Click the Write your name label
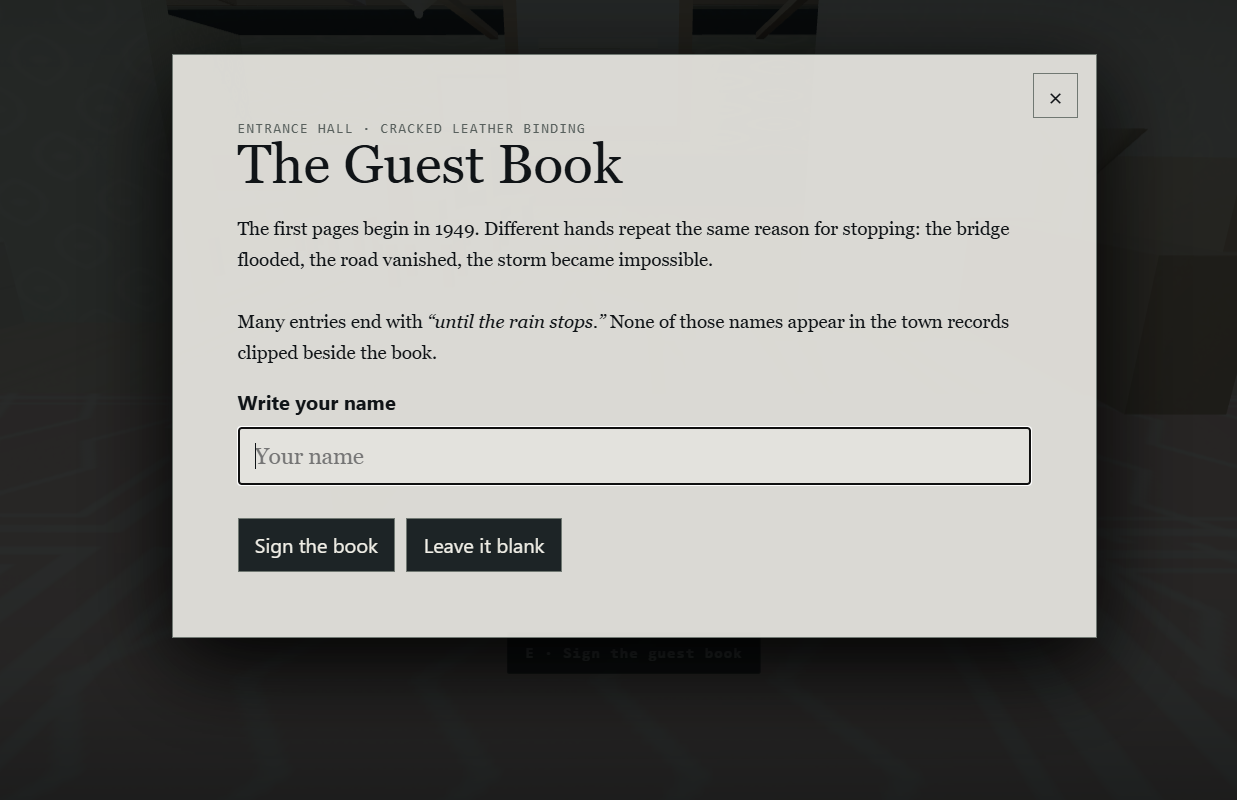The height and width of the screenshot is (800, 1237). [x=316, y=403]
